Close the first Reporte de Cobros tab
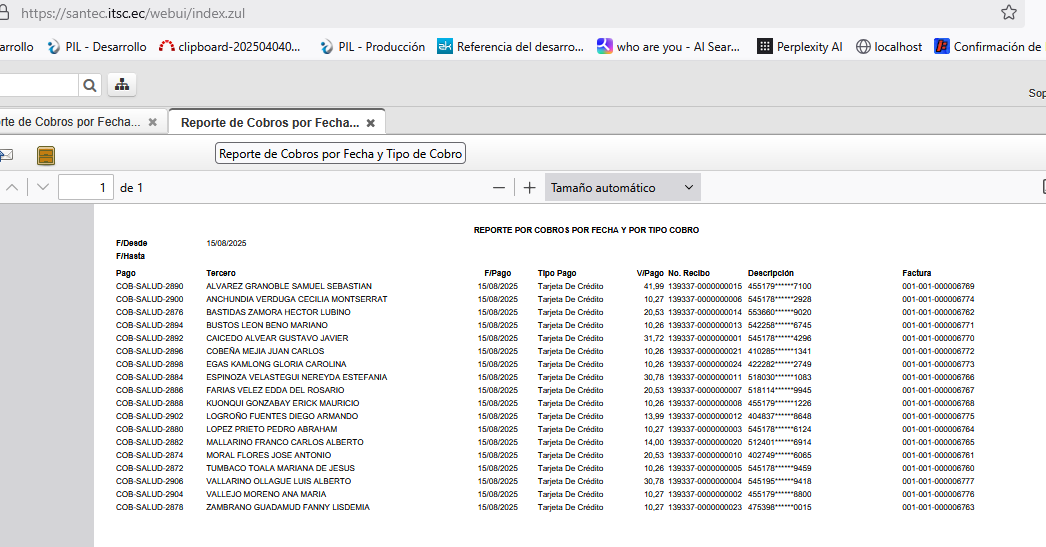This screenshot has width=1046, height=547. pyautogui.click(x=152, y=122)
